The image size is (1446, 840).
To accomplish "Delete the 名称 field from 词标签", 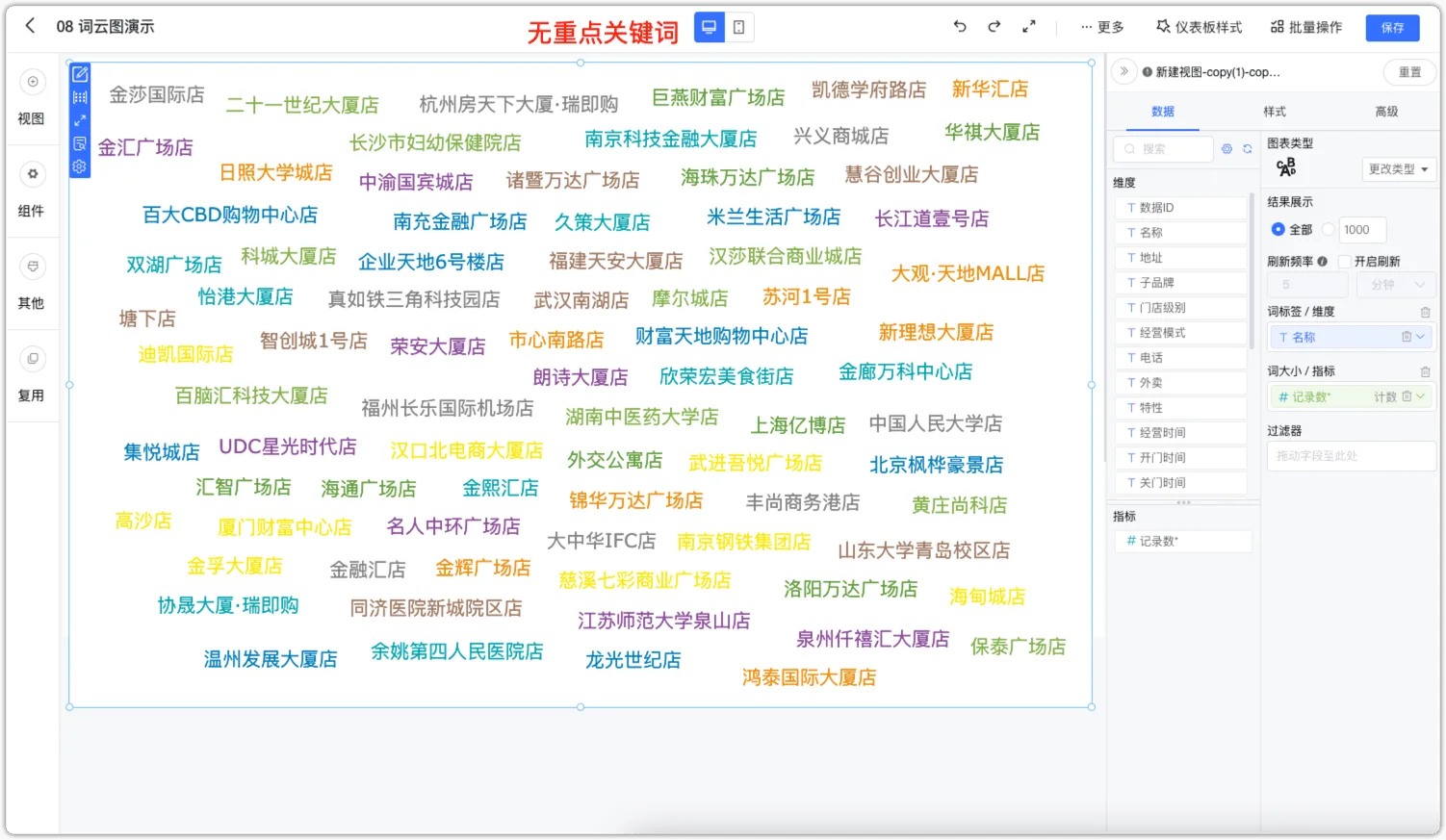I will [1406, 337].
